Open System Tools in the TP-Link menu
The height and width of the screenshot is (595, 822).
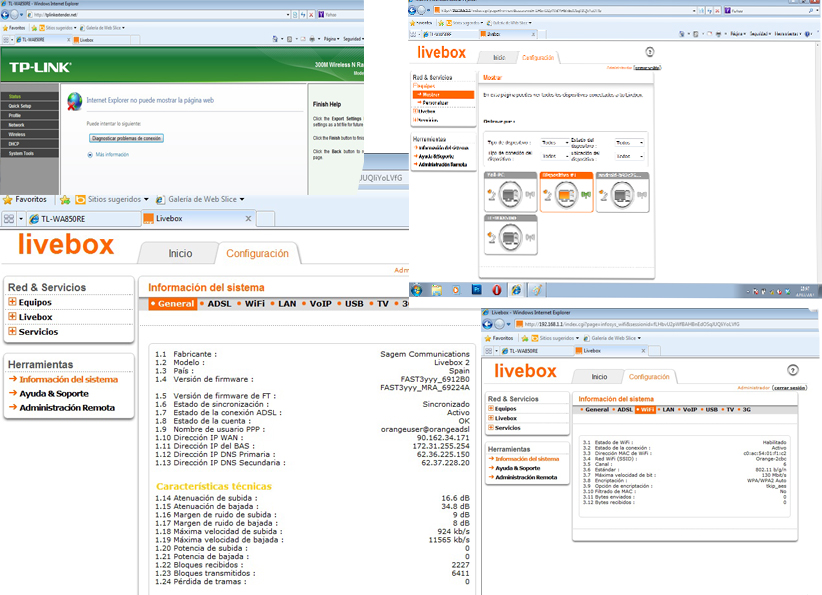point(21,153)
